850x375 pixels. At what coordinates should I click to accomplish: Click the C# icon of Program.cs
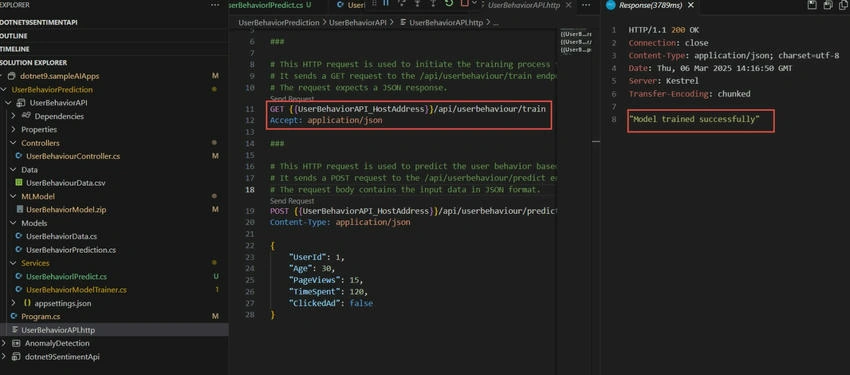(14, 316)
